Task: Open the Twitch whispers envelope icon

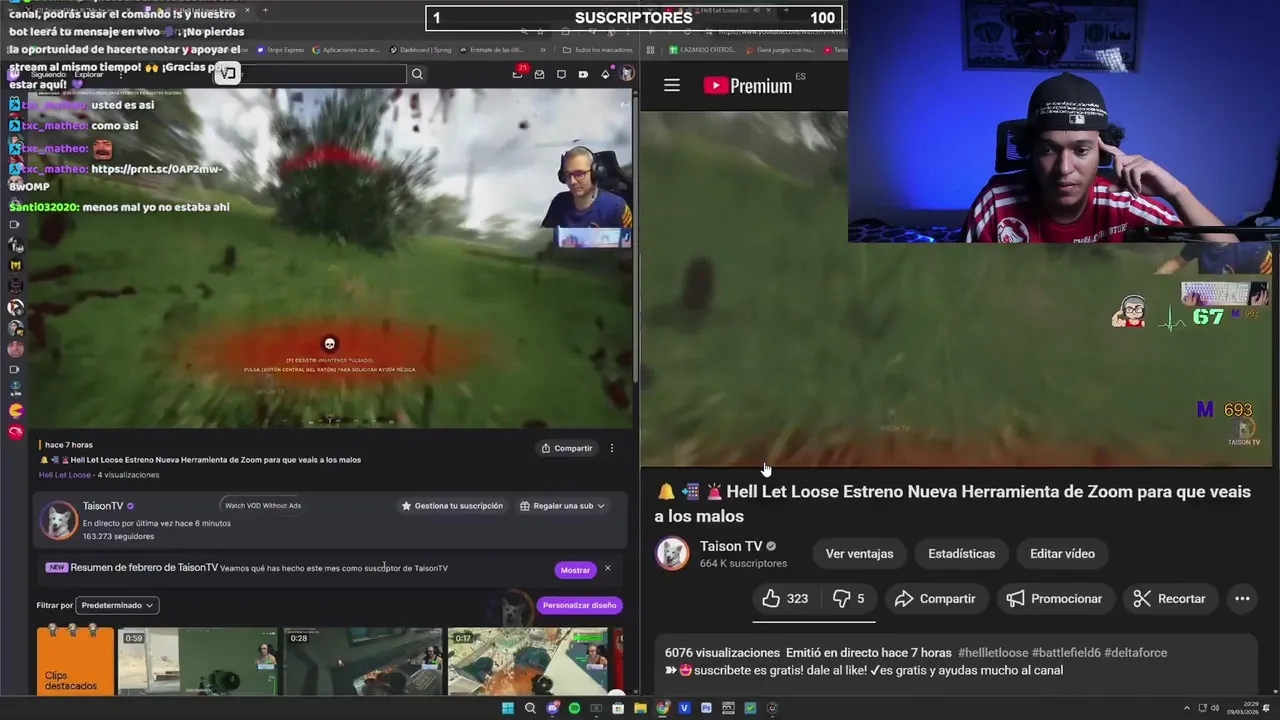Action: pyautogui.click(x=540, y=74)
